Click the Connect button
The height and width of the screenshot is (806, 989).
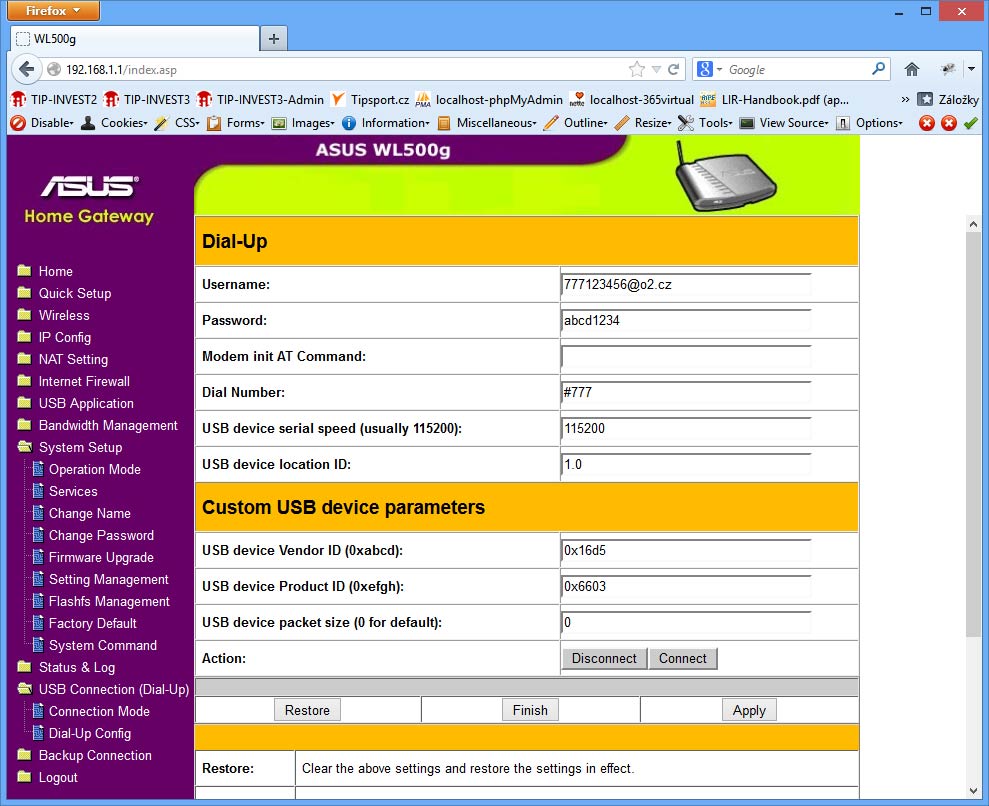point(682,658)
